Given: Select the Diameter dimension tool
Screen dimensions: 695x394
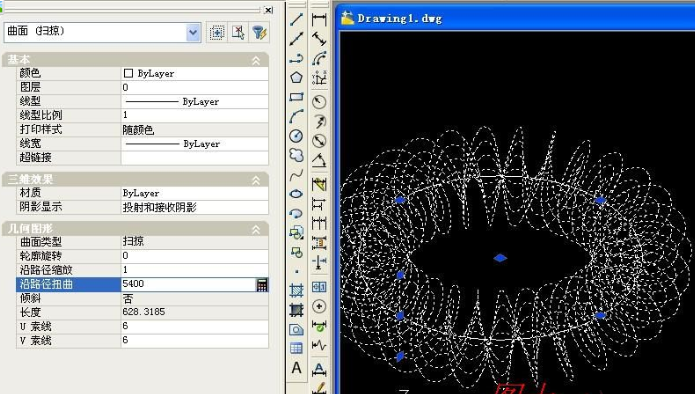Looking at the screenshot, I should tap(319, 140).
